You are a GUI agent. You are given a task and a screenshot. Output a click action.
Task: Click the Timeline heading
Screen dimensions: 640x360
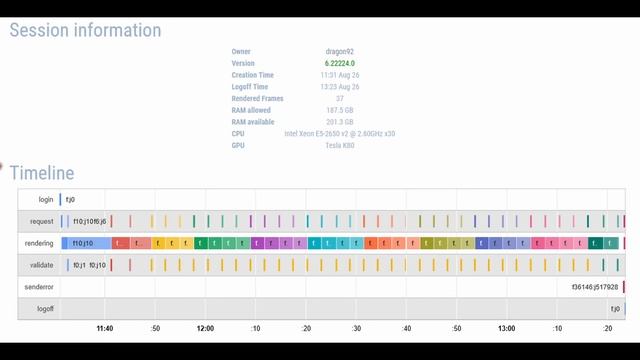42,173
